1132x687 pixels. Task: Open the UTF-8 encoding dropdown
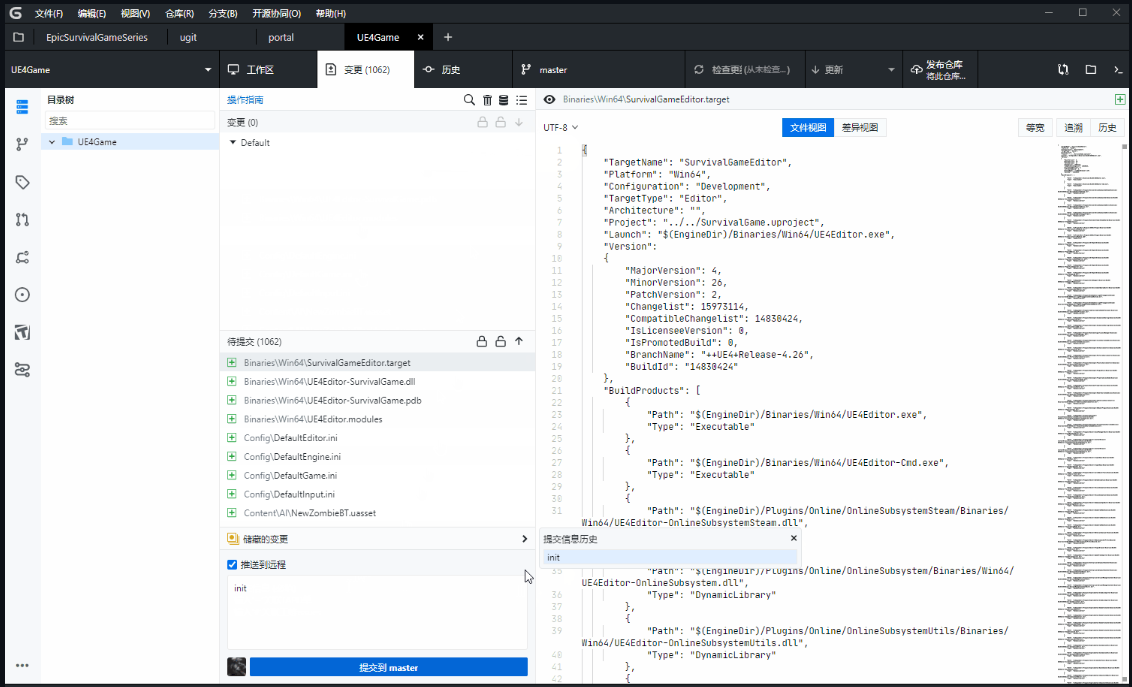point(560,128)
